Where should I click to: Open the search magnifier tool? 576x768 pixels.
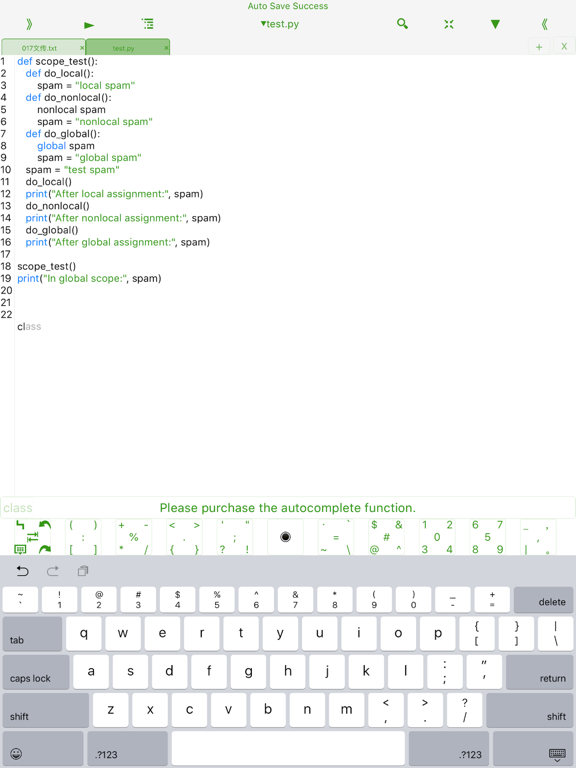(402, 24)
